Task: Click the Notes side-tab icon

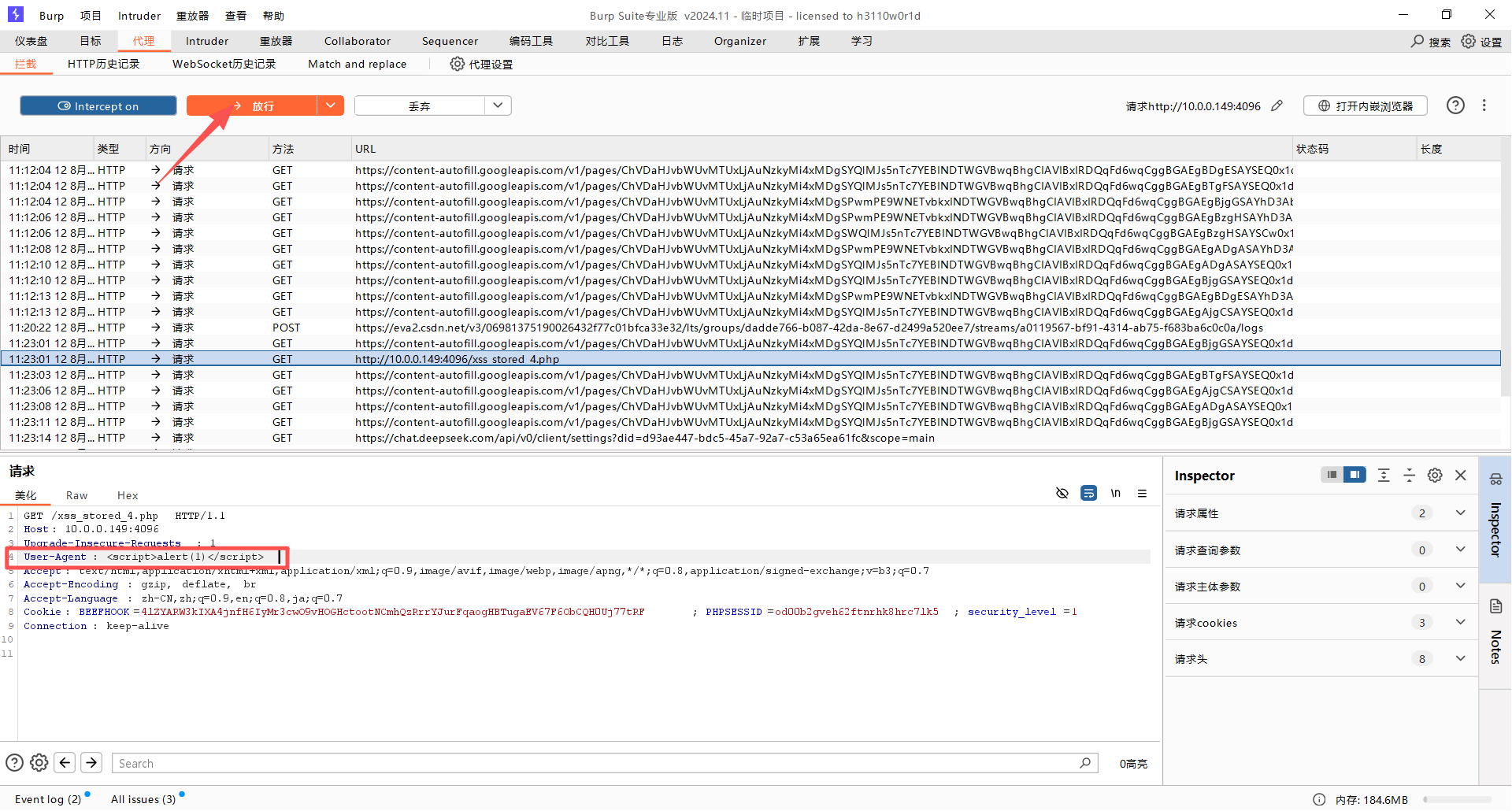Action: coord(1496,606)
